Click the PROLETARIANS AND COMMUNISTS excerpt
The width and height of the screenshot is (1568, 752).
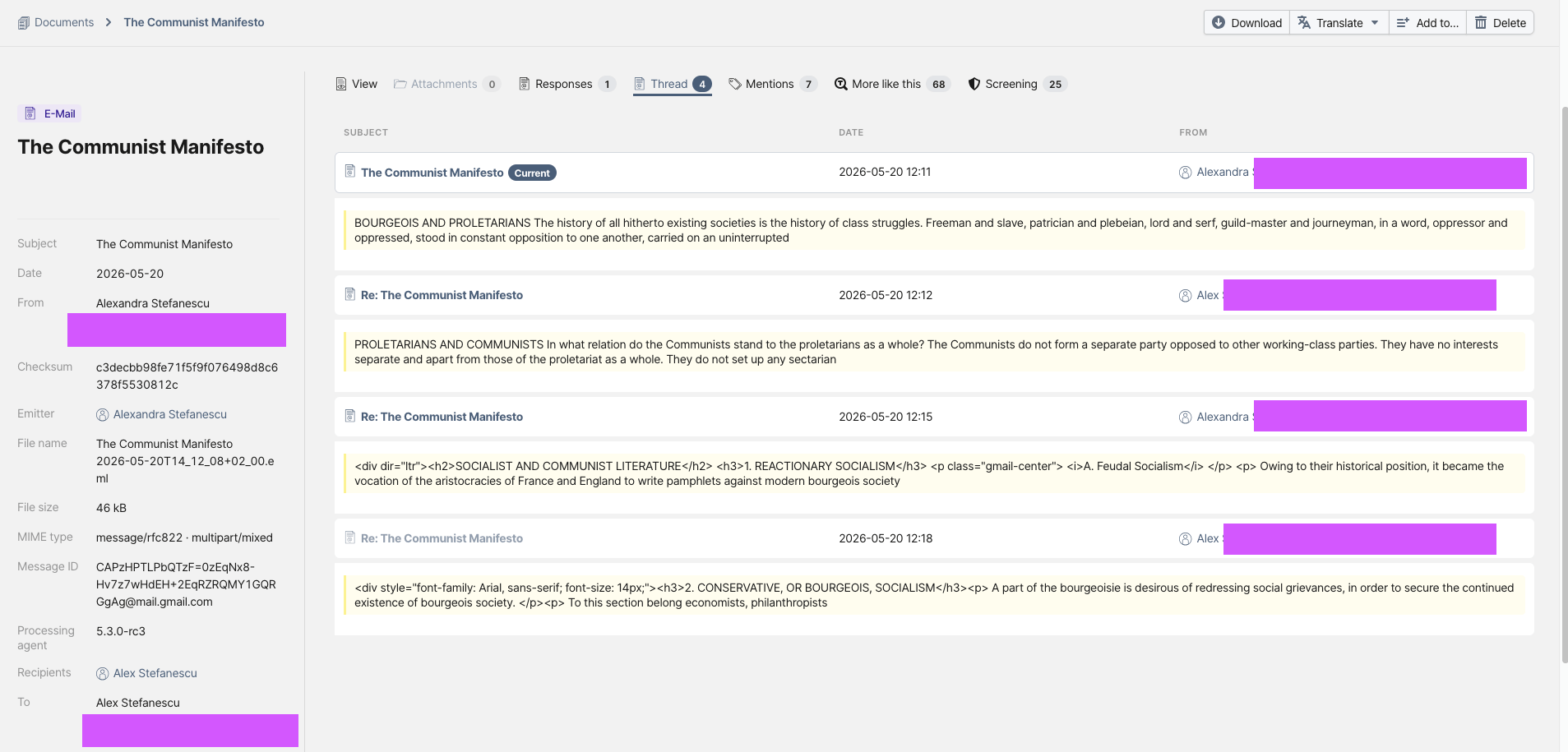tap(934, 352)
